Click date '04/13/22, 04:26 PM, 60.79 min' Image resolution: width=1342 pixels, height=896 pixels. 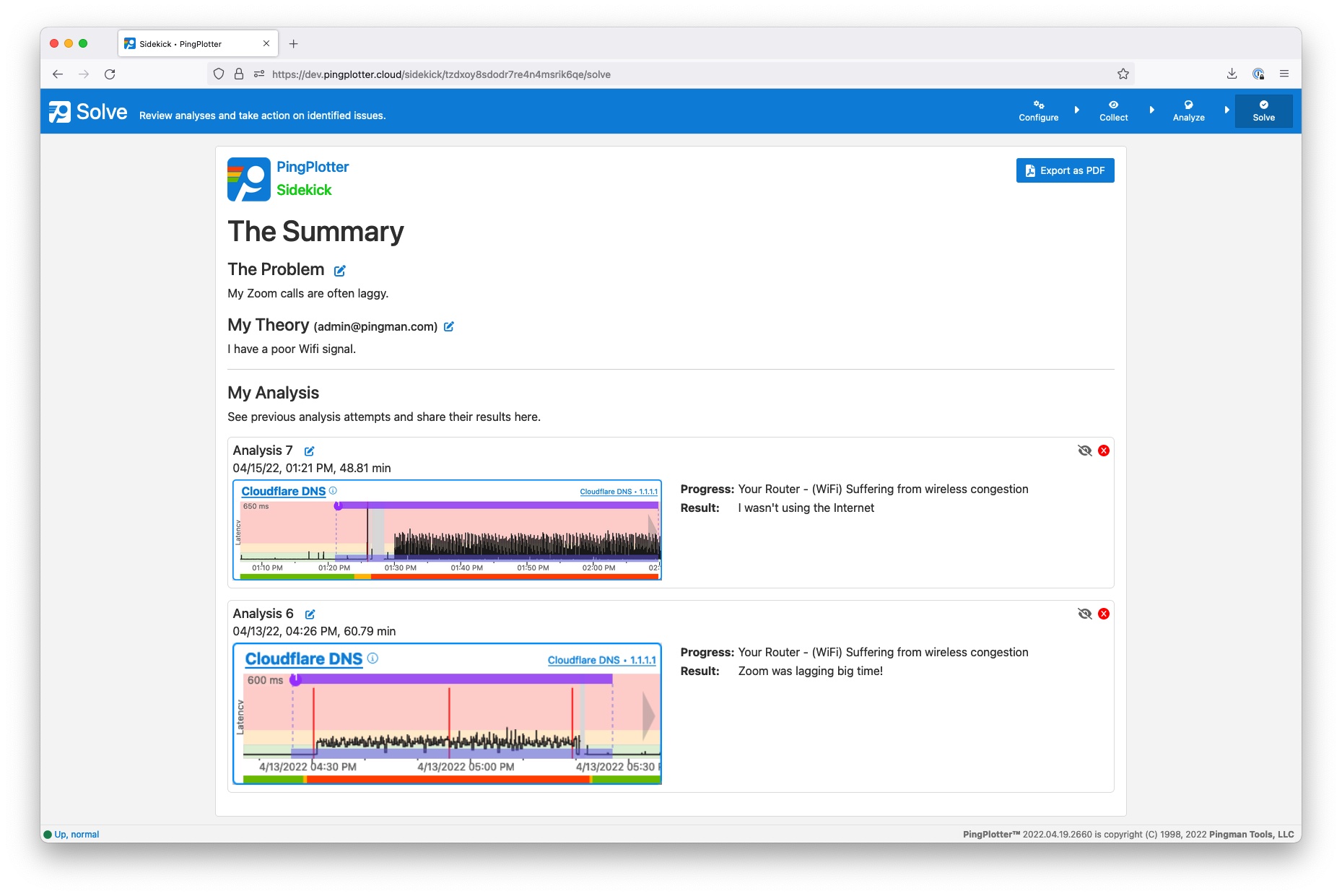[x=314, y=631]
